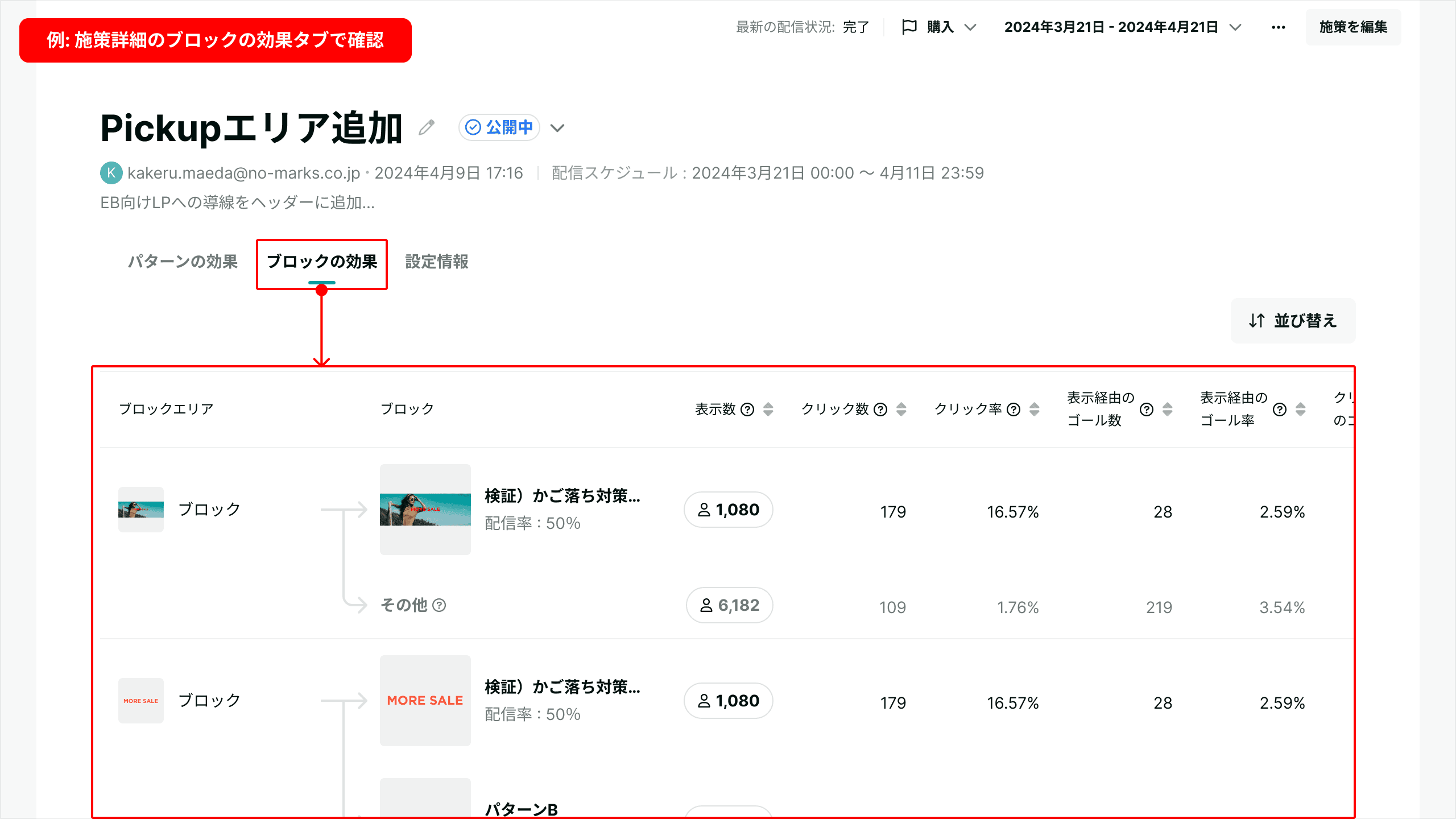Click the MORE SALE block thumbnail
1456x819 pixels.
(425, 701)
